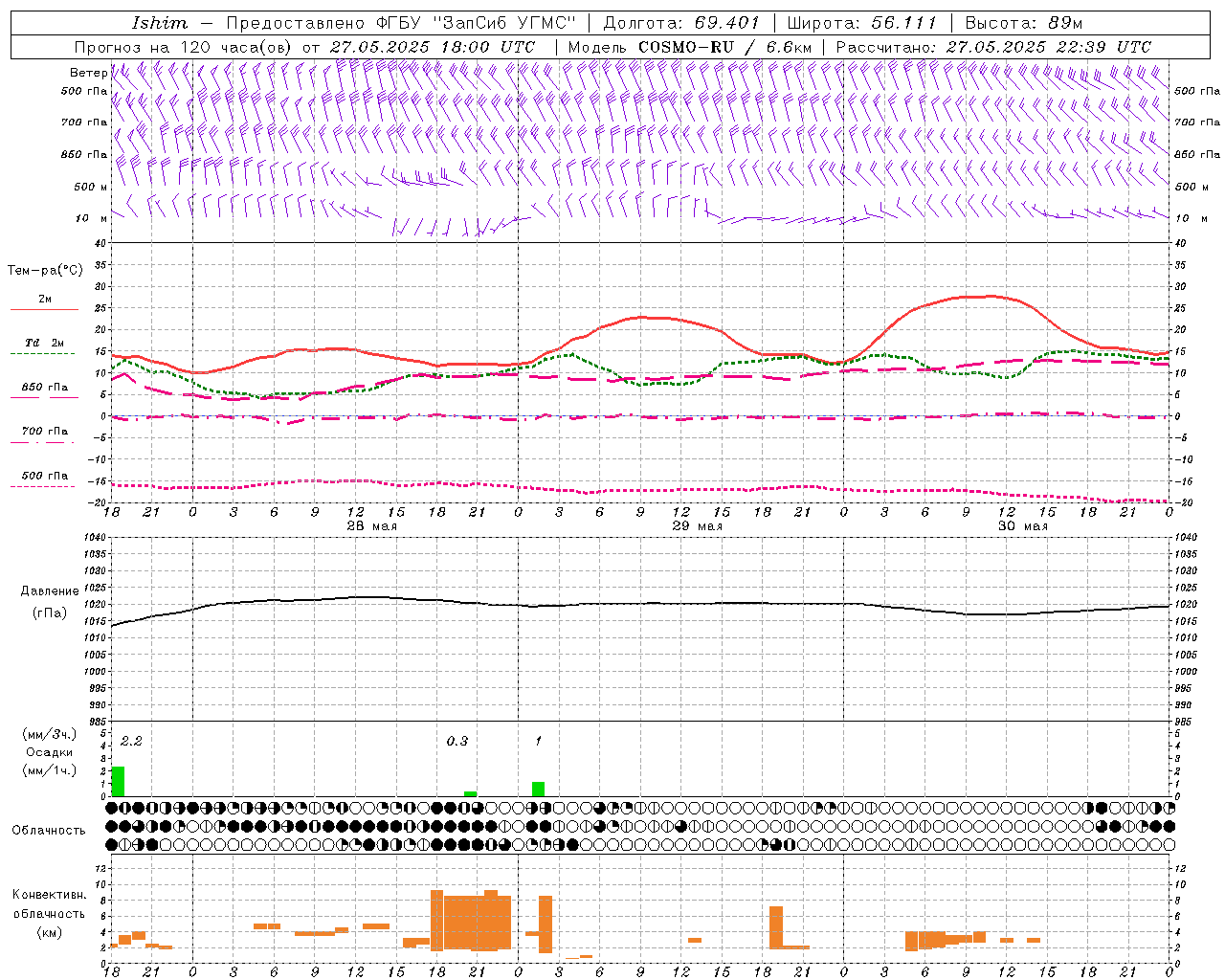The width and height of the screenshot is (1225, 980).
Task: Select the Td 2м dew point legend
Action: click(x=44, y=343)
